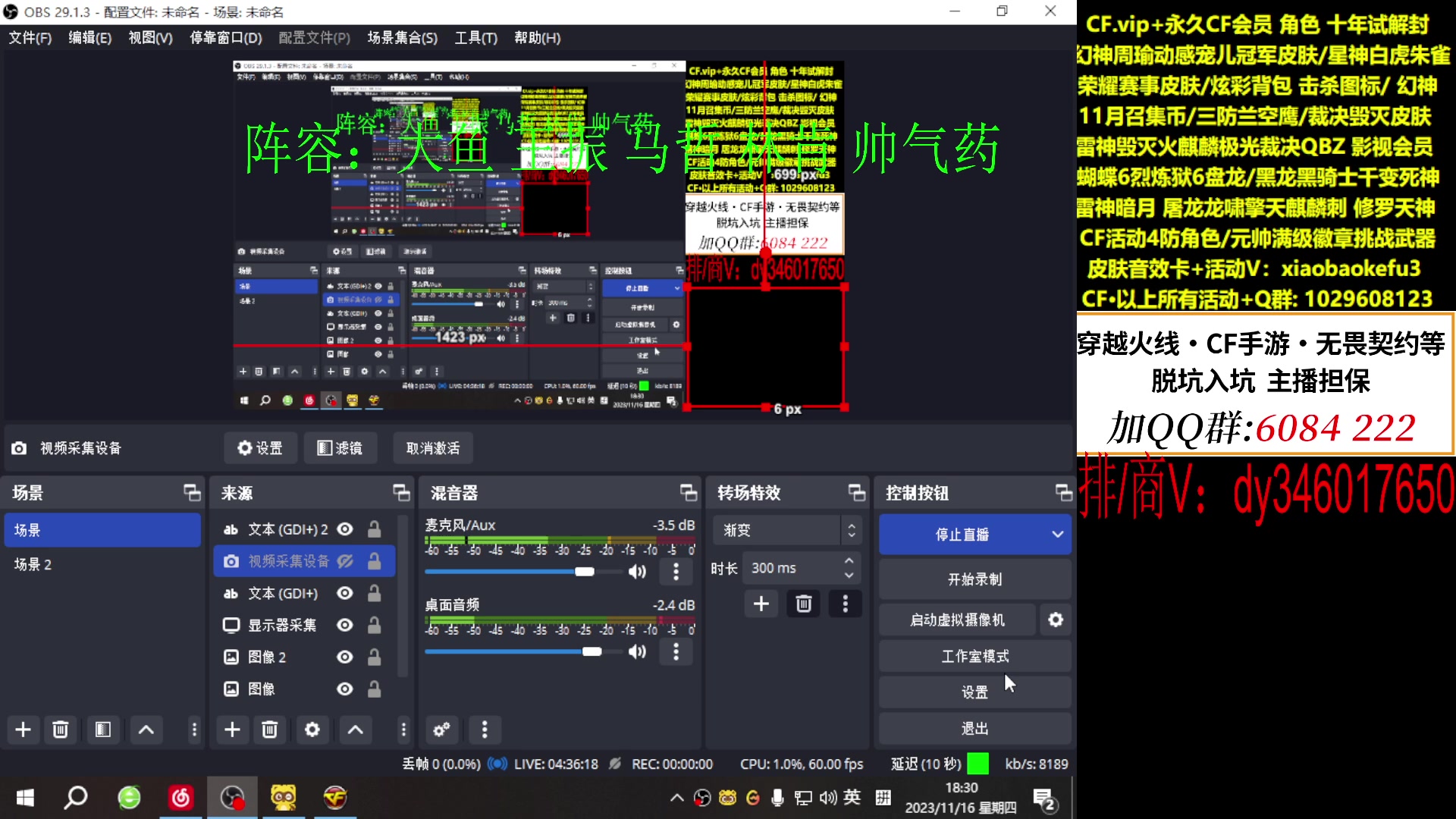This screenshot has width=1456, height=819.
Task: Move source up with arrow icon
Action: click(355, 730)
